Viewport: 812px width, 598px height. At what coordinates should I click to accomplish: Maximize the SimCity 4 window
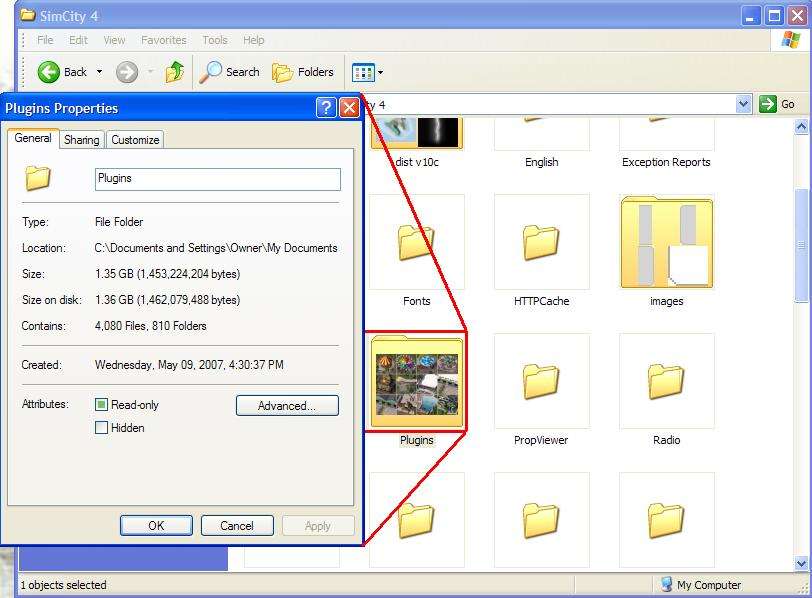coord(774,16)
